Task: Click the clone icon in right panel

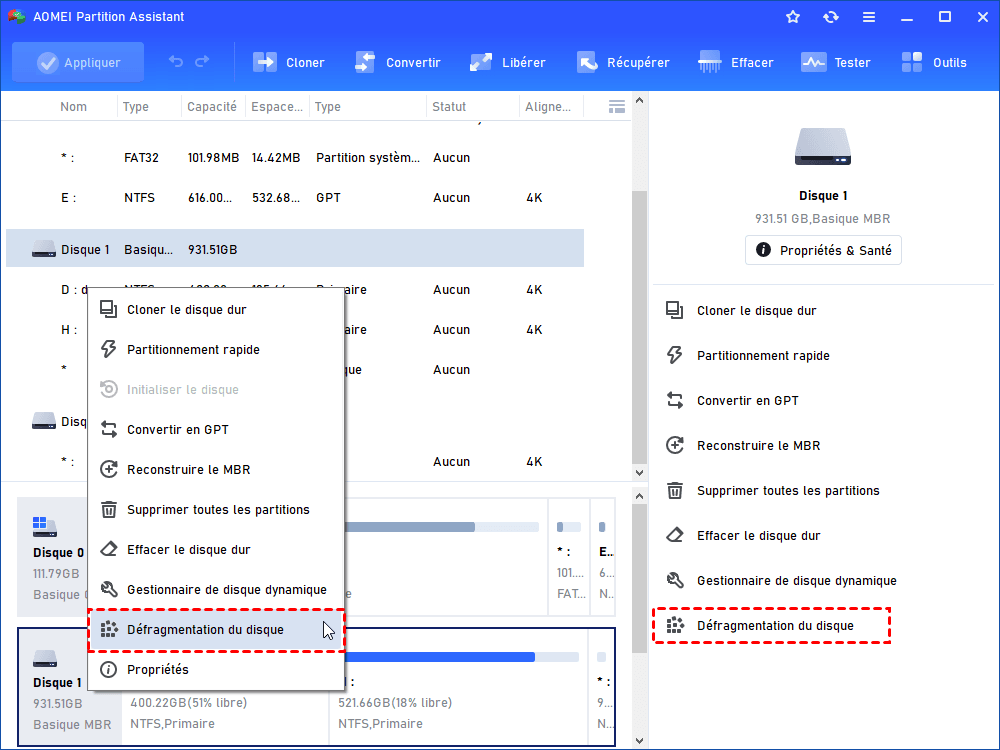Action: 675,311
